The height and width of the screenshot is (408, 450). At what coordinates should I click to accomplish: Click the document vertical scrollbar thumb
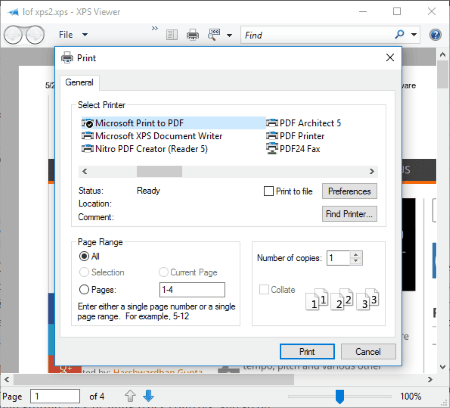tap(443, 74)
